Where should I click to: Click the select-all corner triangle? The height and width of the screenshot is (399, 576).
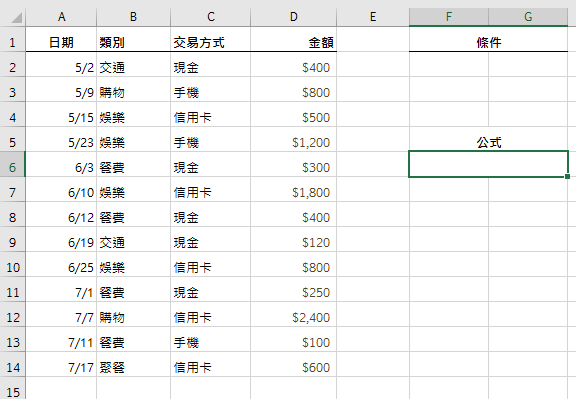(x=17, y=17)
